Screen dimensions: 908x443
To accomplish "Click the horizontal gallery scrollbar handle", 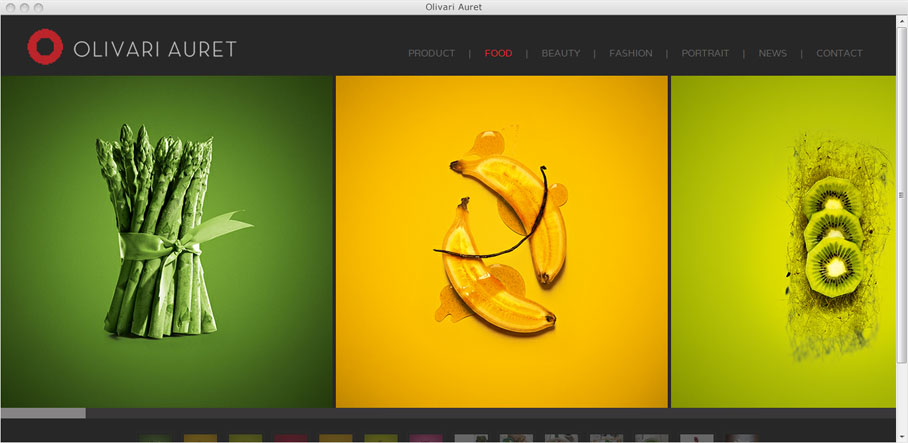I will 43,413.
